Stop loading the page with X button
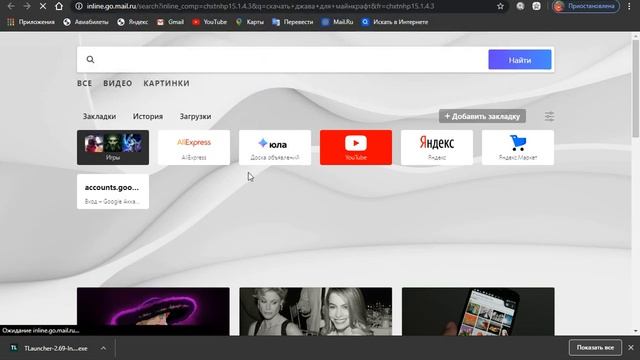This screenshot has height=360, width=640. 43,6
